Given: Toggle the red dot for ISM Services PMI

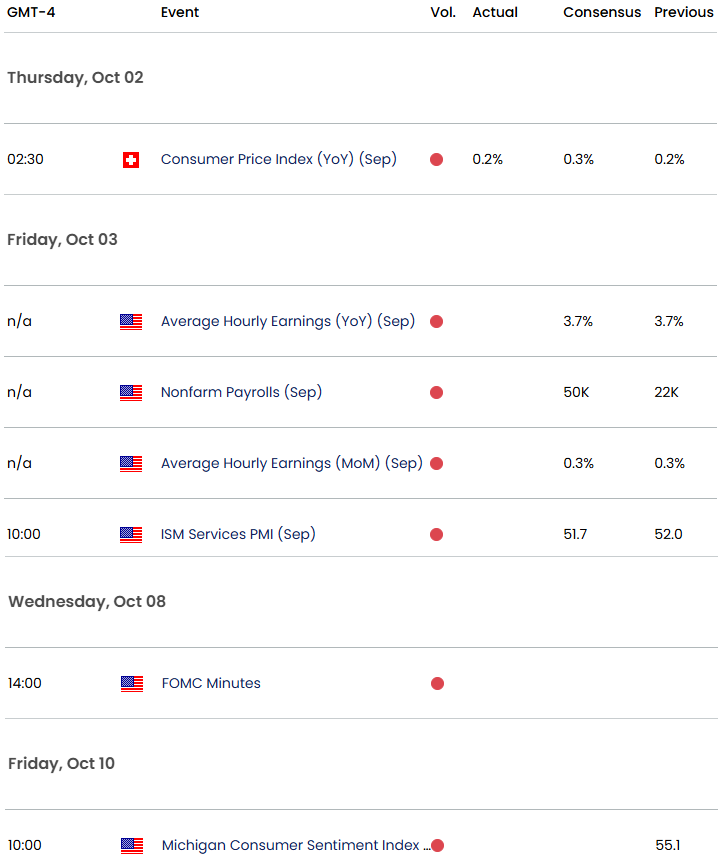Looking at the screenshot, I should click(x=436, y=534).
